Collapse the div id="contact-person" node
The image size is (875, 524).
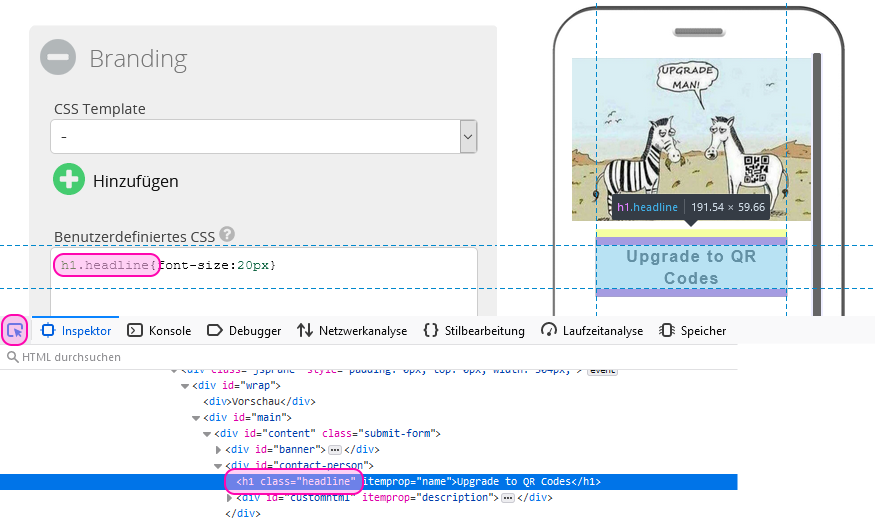point(218,466)
